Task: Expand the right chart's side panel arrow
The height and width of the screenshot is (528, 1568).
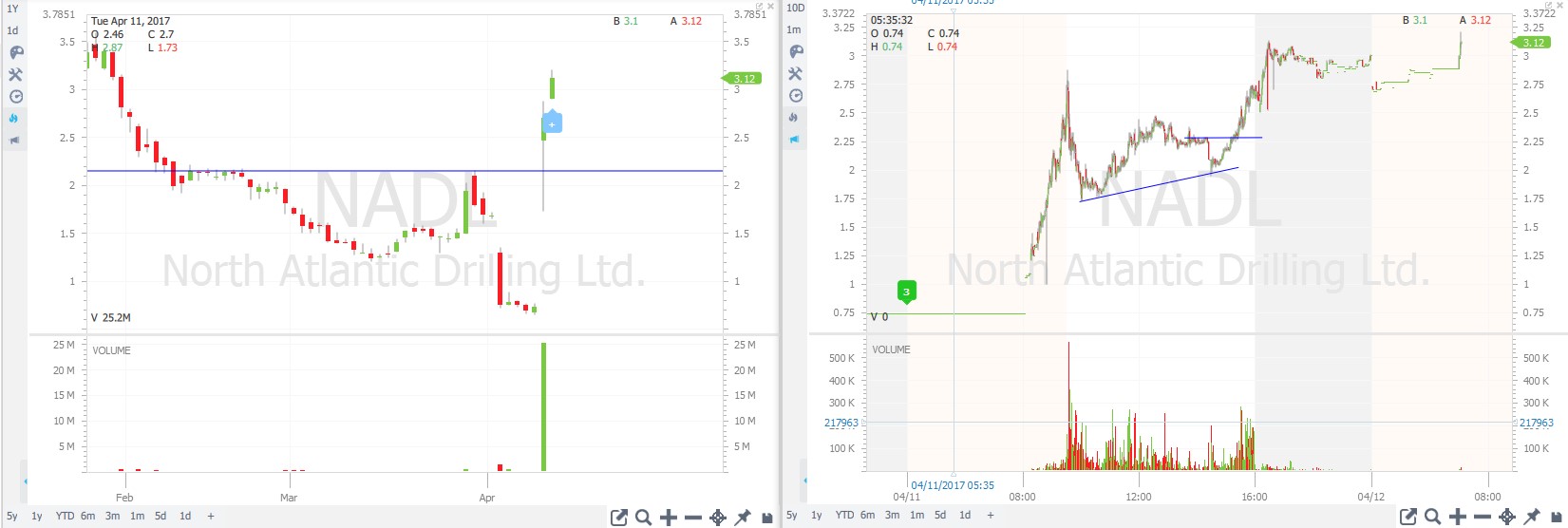Action: coord(805,481)
